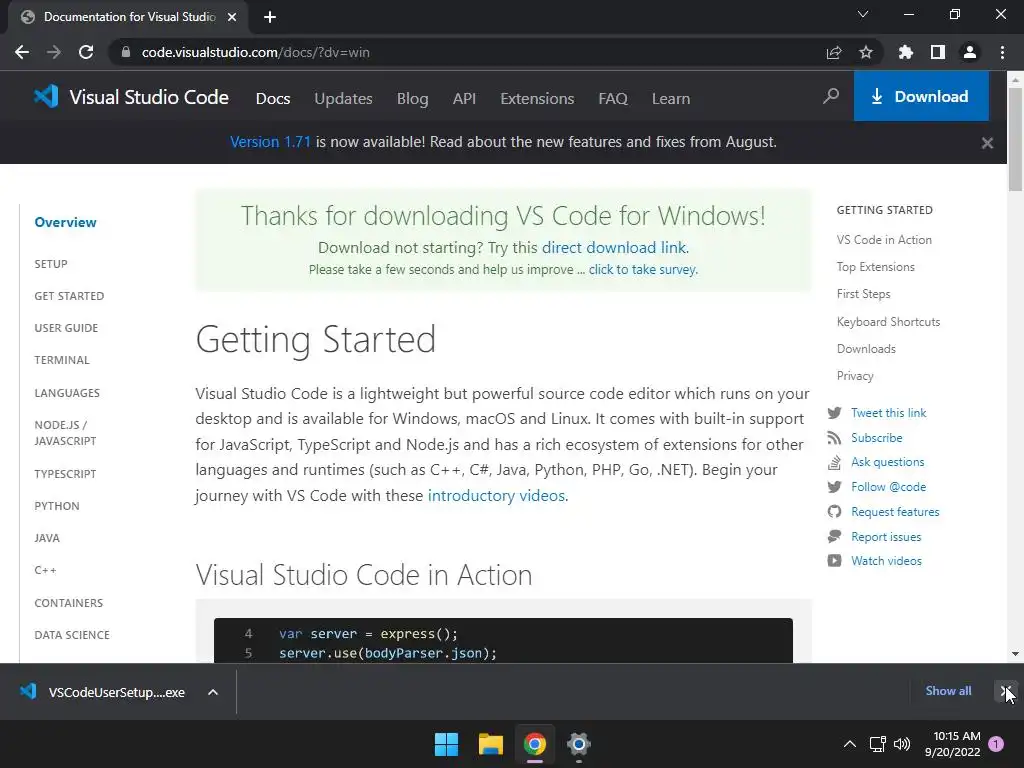
Task: Open the site search magnifier icon
Action: tap(831, 97)
